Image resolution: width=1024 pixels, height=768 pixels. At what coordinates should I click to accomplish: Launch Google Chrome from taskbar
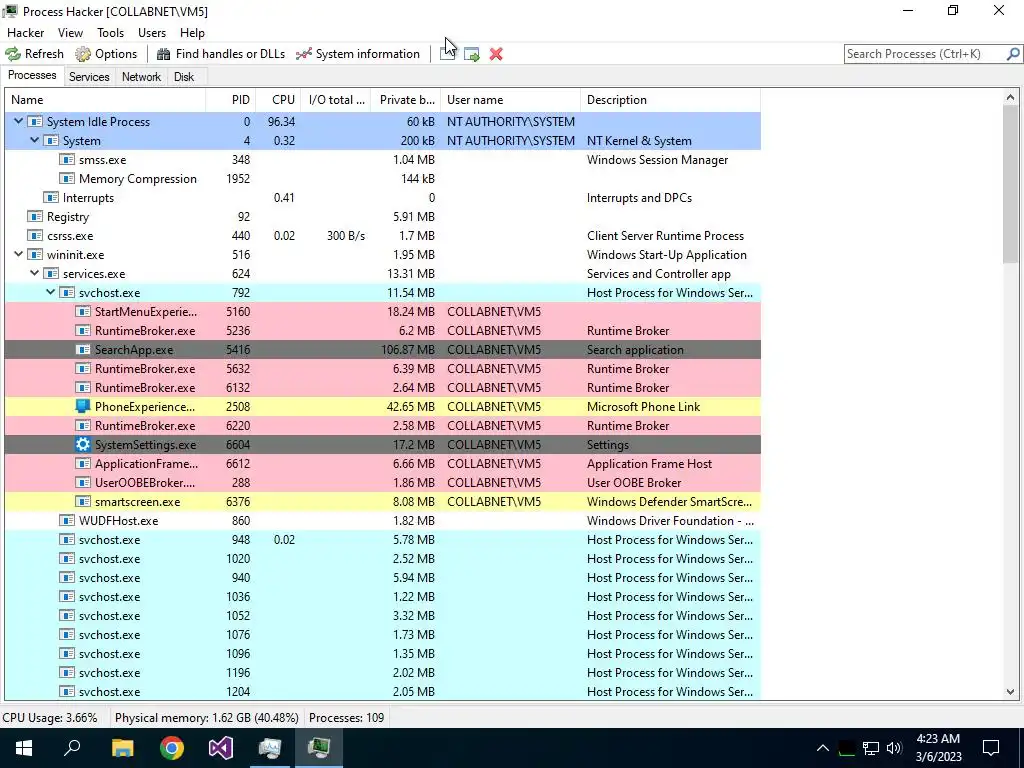[172, 748]
